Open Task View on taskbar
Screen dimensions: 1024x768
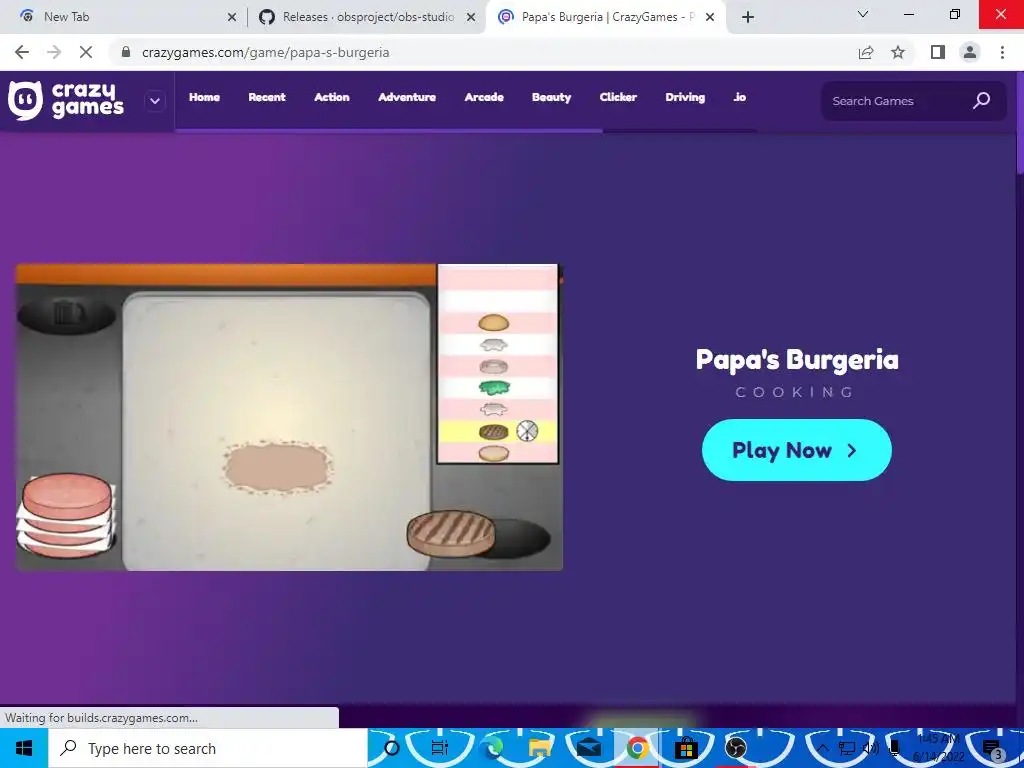pos(440,748)
